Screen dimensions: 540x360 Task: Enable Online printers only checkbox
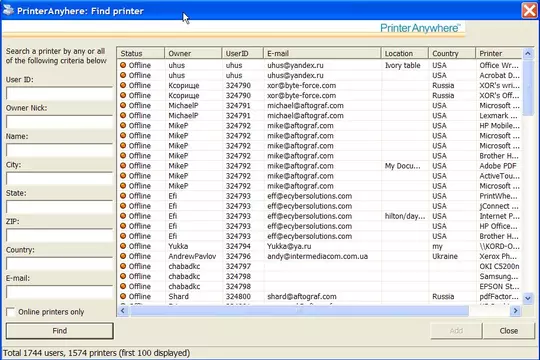[x=11, y=312]
